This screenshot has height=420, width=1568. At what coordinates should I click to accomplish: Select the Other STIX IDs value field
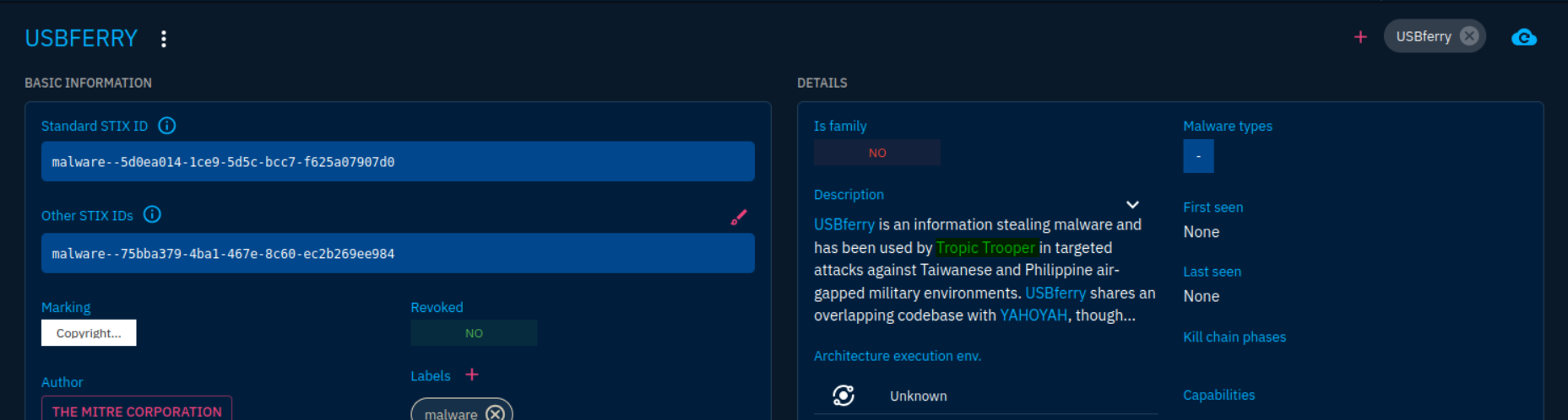pyautogui.click(x=398, y=253)
